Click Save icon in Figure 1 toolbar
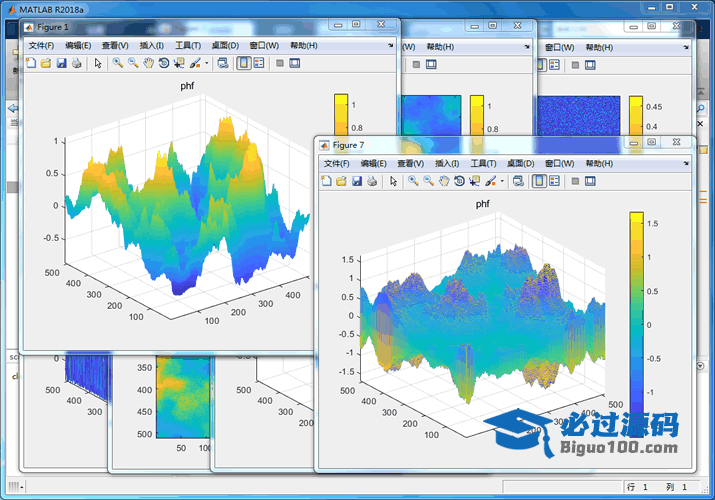Image resolution: width=715 pixels, height=500 pixels. pyautogui.click(x=62, y=63)
